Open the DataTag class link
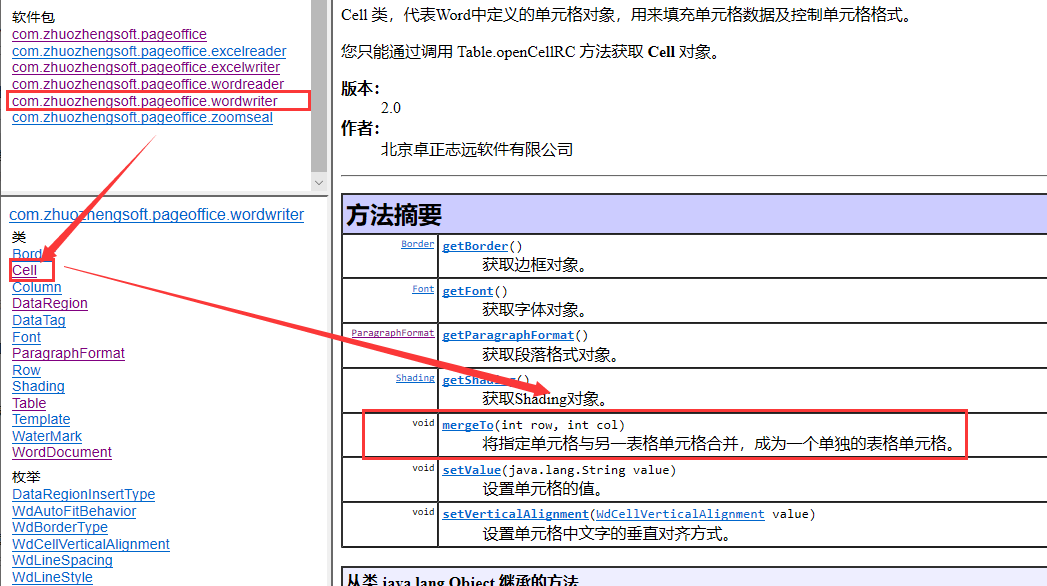Screen dimensions: 1047x586 [x=39, y=320]
